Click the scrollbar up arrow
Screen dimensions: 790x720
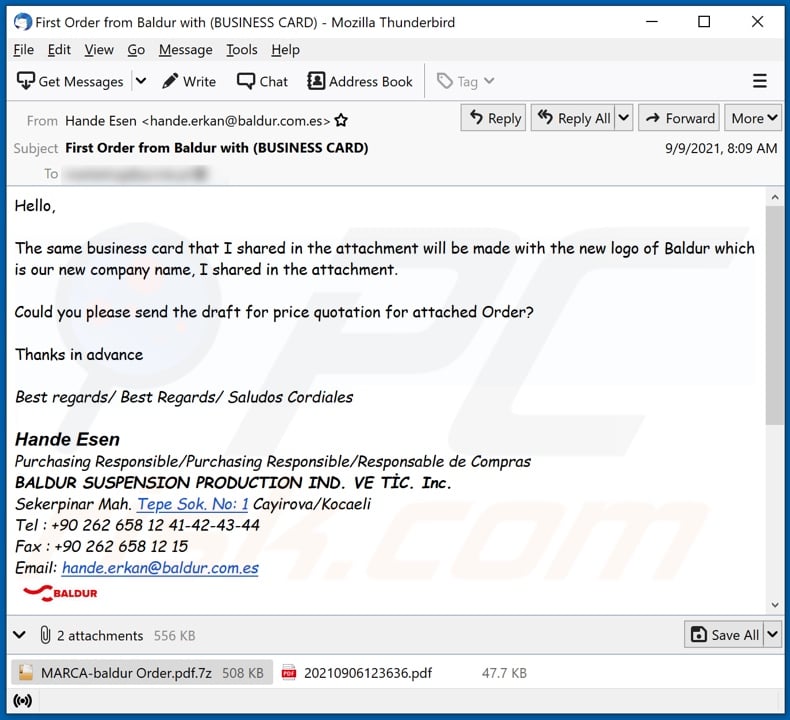point(775,198)
